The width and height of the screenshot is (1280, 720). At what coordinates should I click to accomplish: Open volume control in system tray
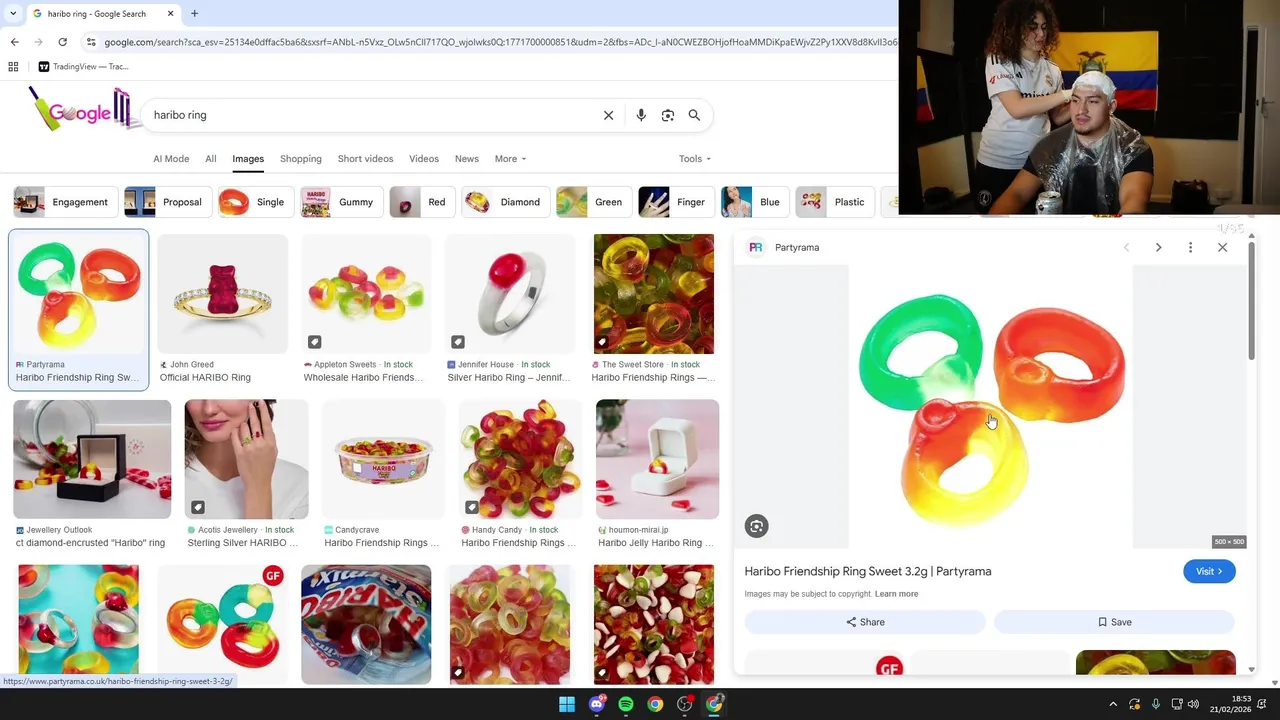(1193, 704)
